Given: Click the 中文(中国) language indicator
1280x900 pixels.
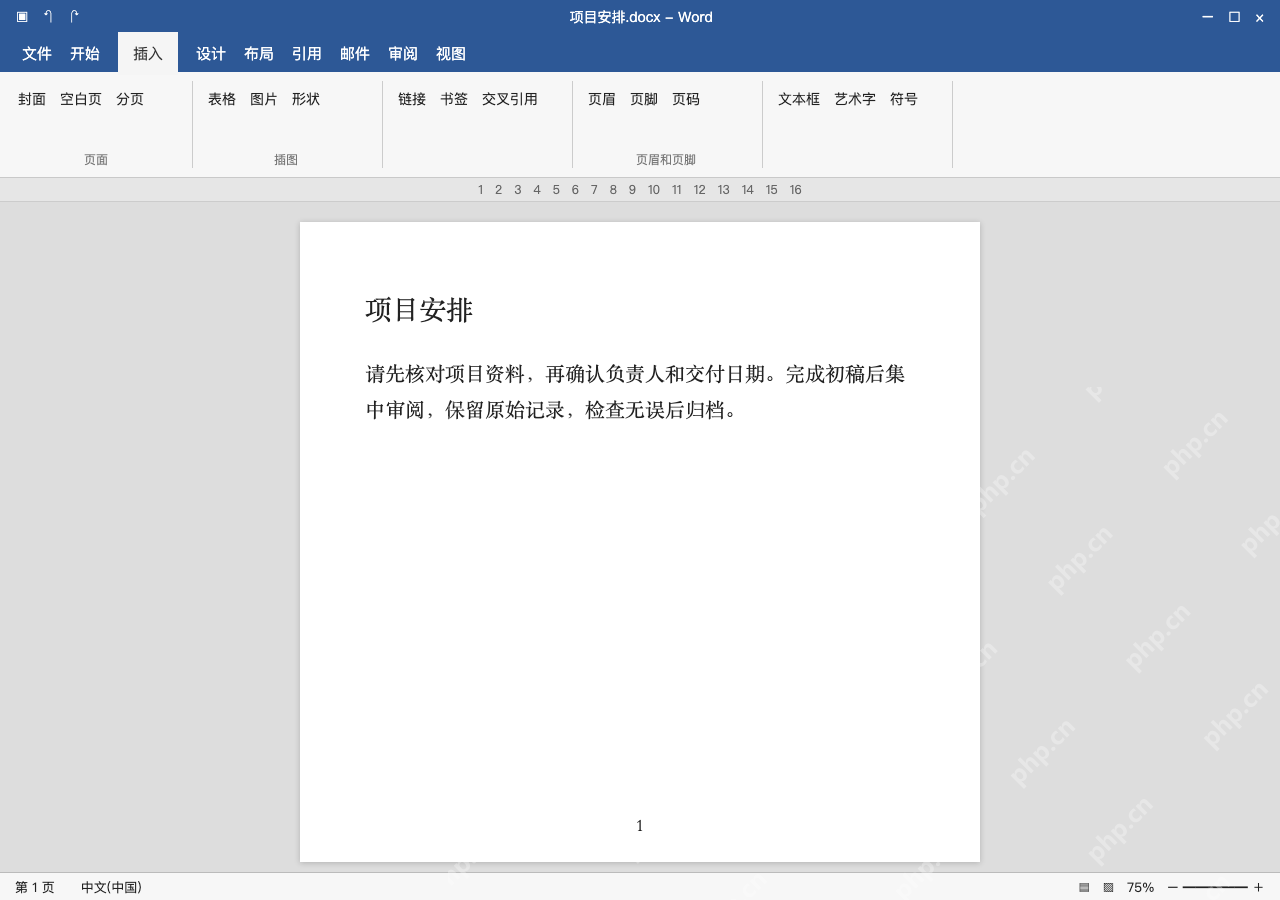Looking at the screenshot, I should [111, 887].
